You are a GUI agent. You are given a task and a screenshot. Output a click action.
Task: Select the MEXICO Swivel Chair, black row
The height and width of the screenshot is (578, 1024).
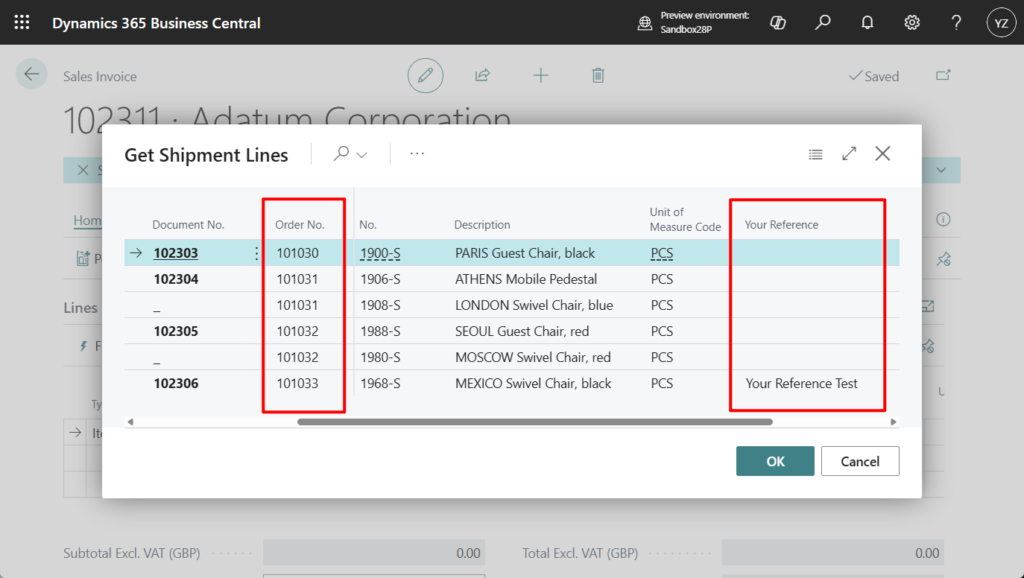coord(533,384)
